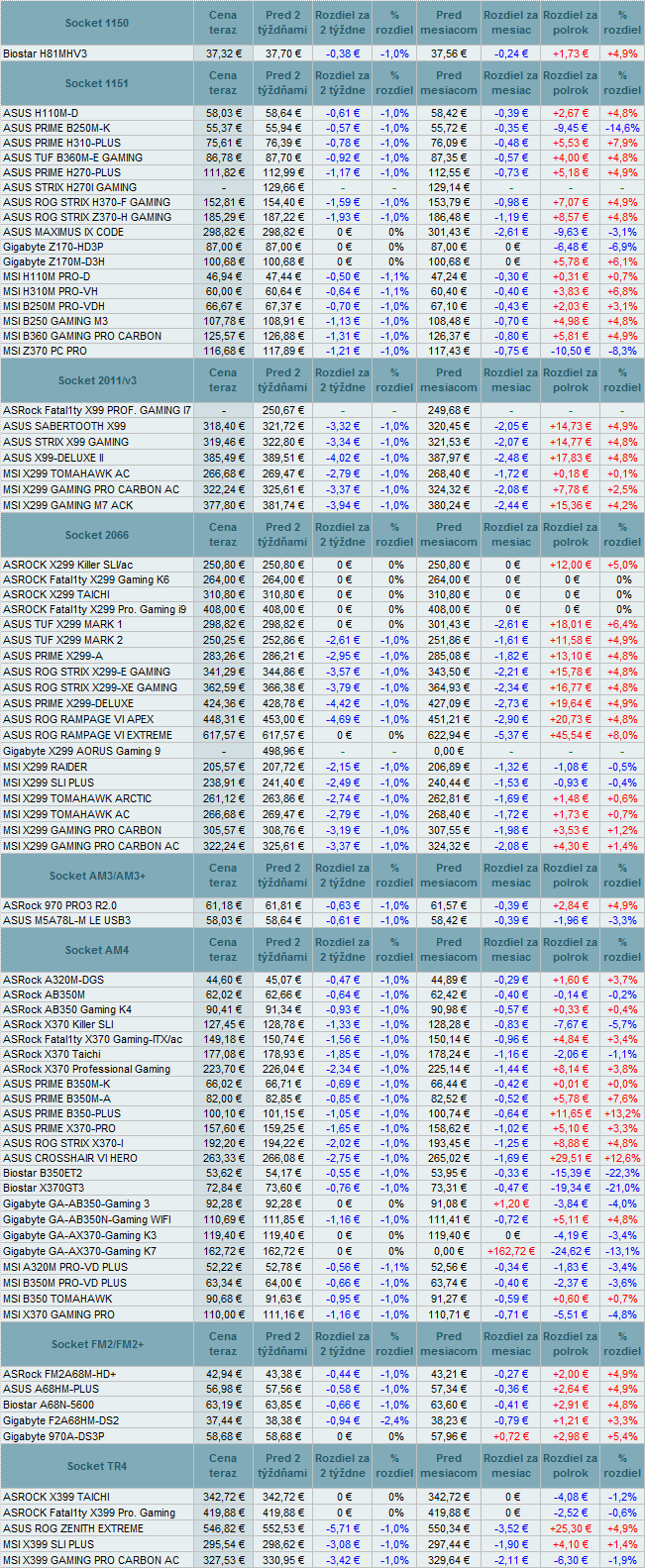Click ASUS ROG STRIX Z370-H GAMING name
Image resolution: width=645 pixels, height=1568 pixels.
[87, 217]
